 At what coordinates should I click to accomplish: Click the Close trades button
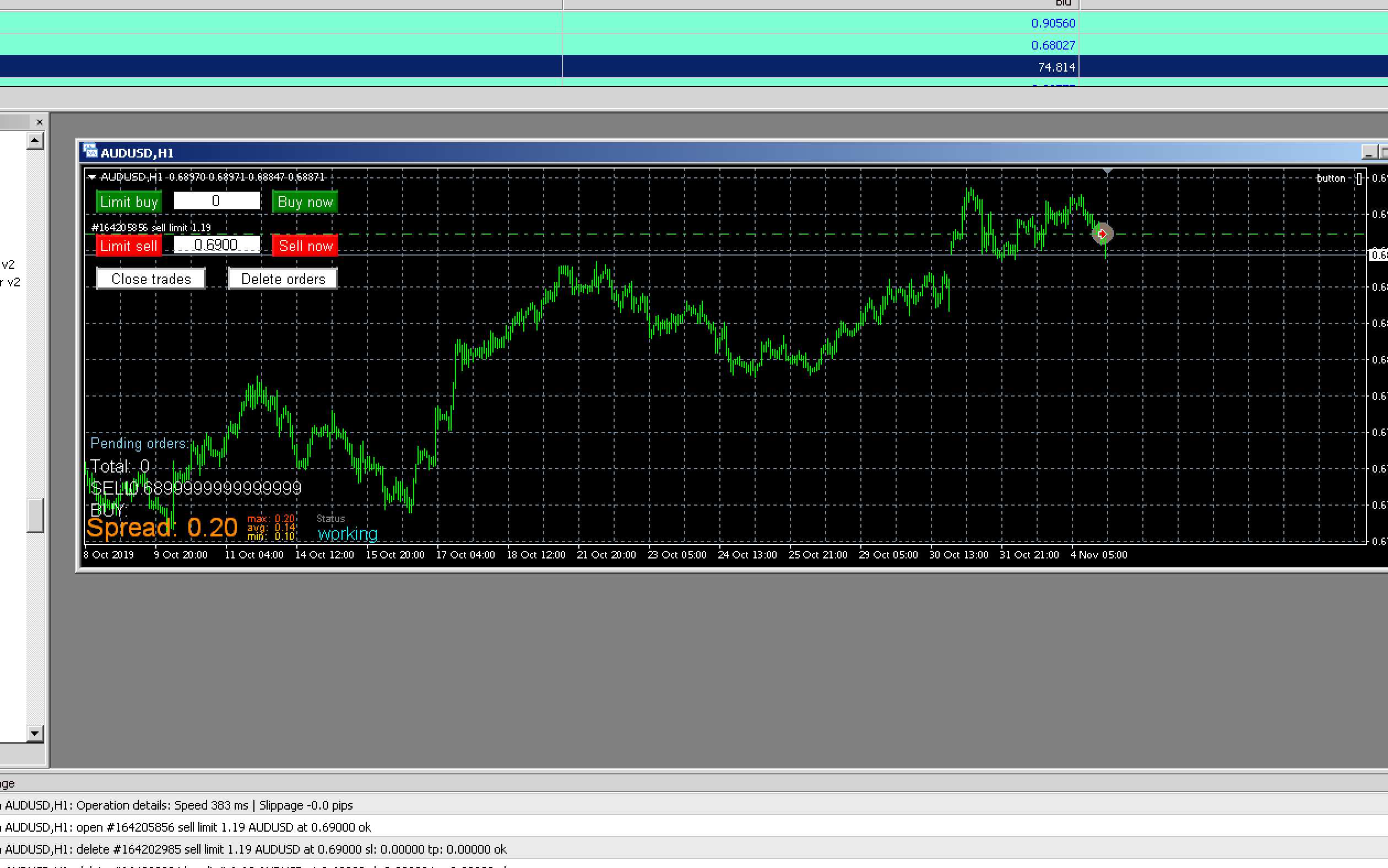(151, 279)
